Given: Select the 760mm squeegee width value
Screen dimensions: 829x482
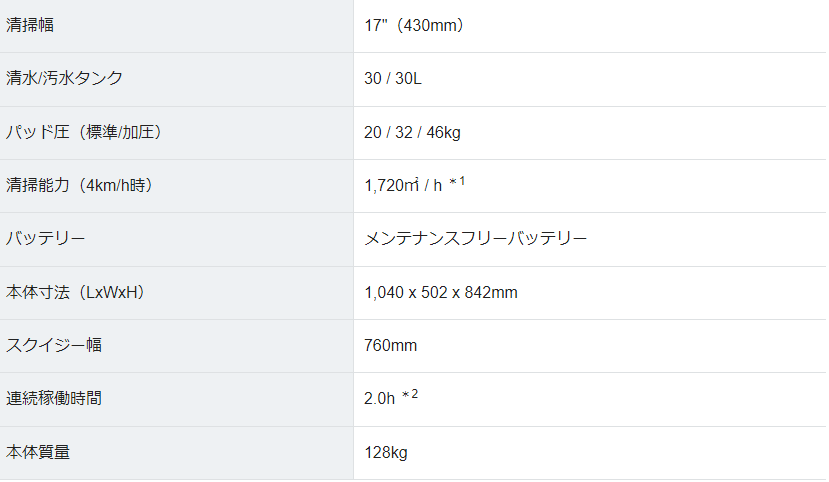Looking at the screenshot, I should point(391,346).
